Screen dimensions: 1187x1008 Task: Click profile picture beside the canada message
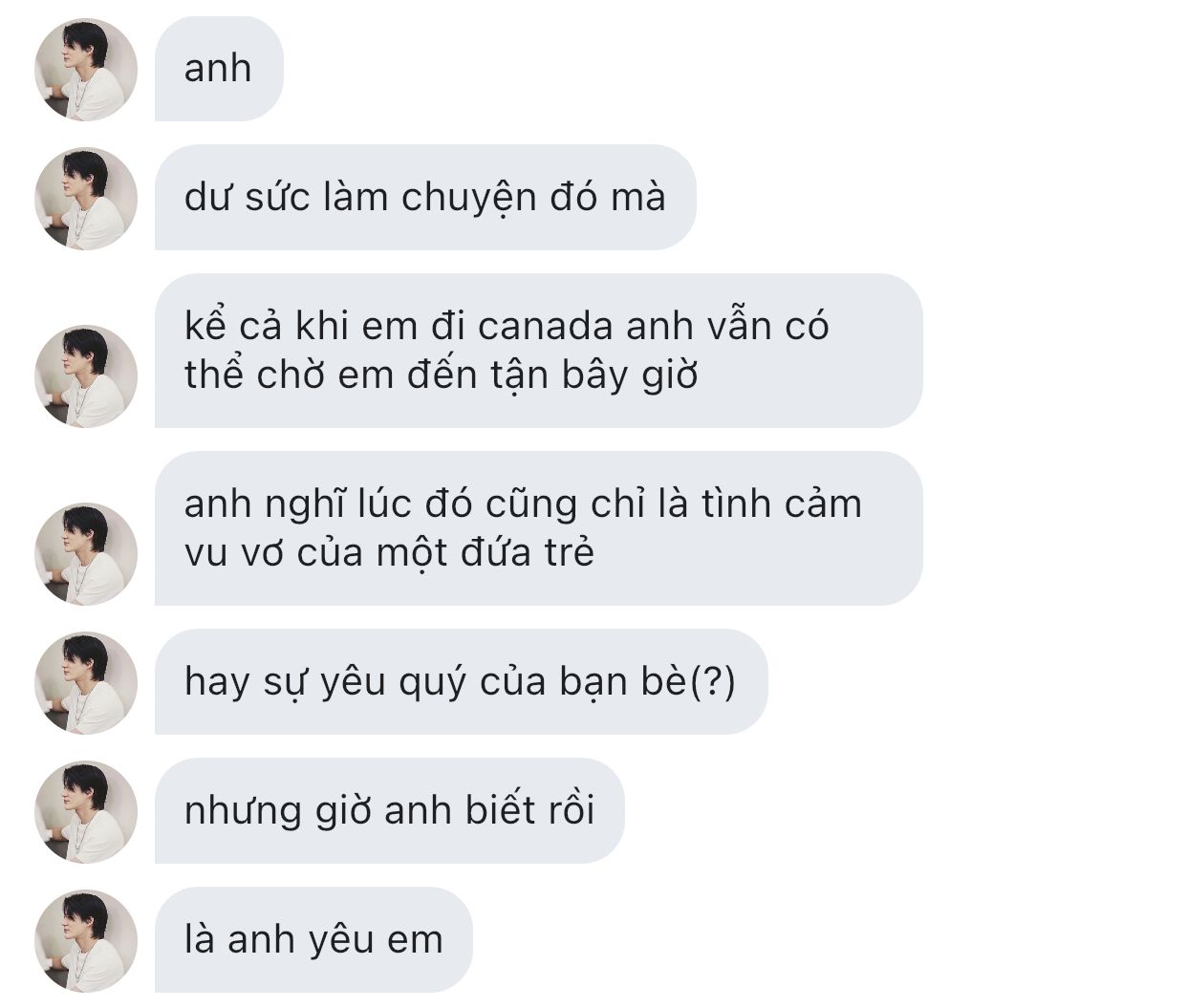pos(86,376)
